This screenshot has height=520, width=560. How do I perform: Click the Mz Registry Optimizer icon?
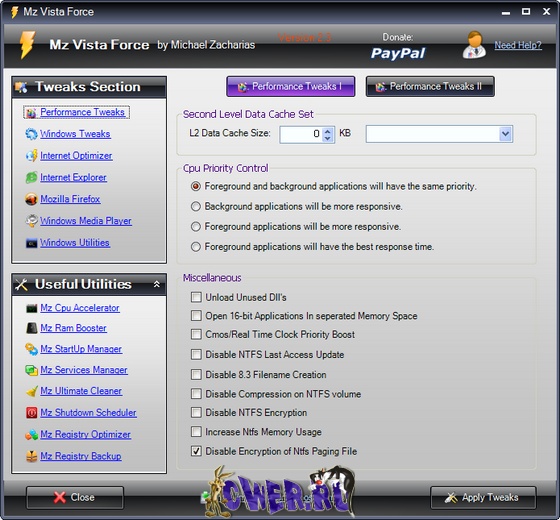[31, 435]
